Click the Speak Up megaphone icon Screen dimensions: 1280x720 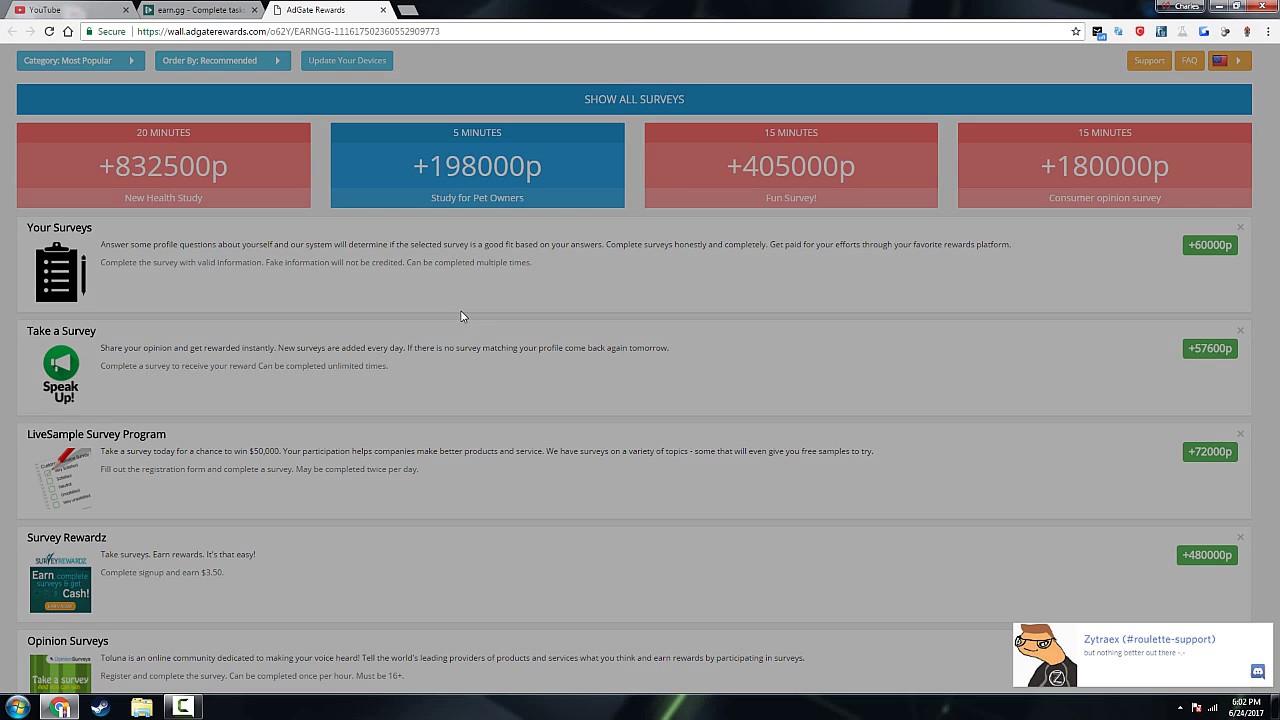60,375
